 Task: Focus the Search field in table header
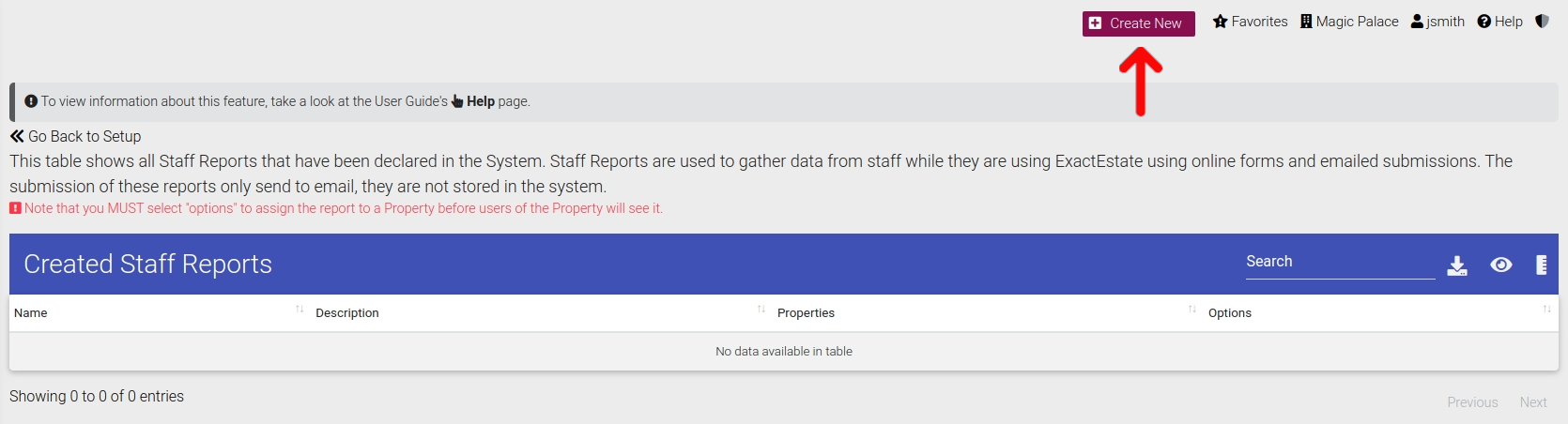point(1340,262)
